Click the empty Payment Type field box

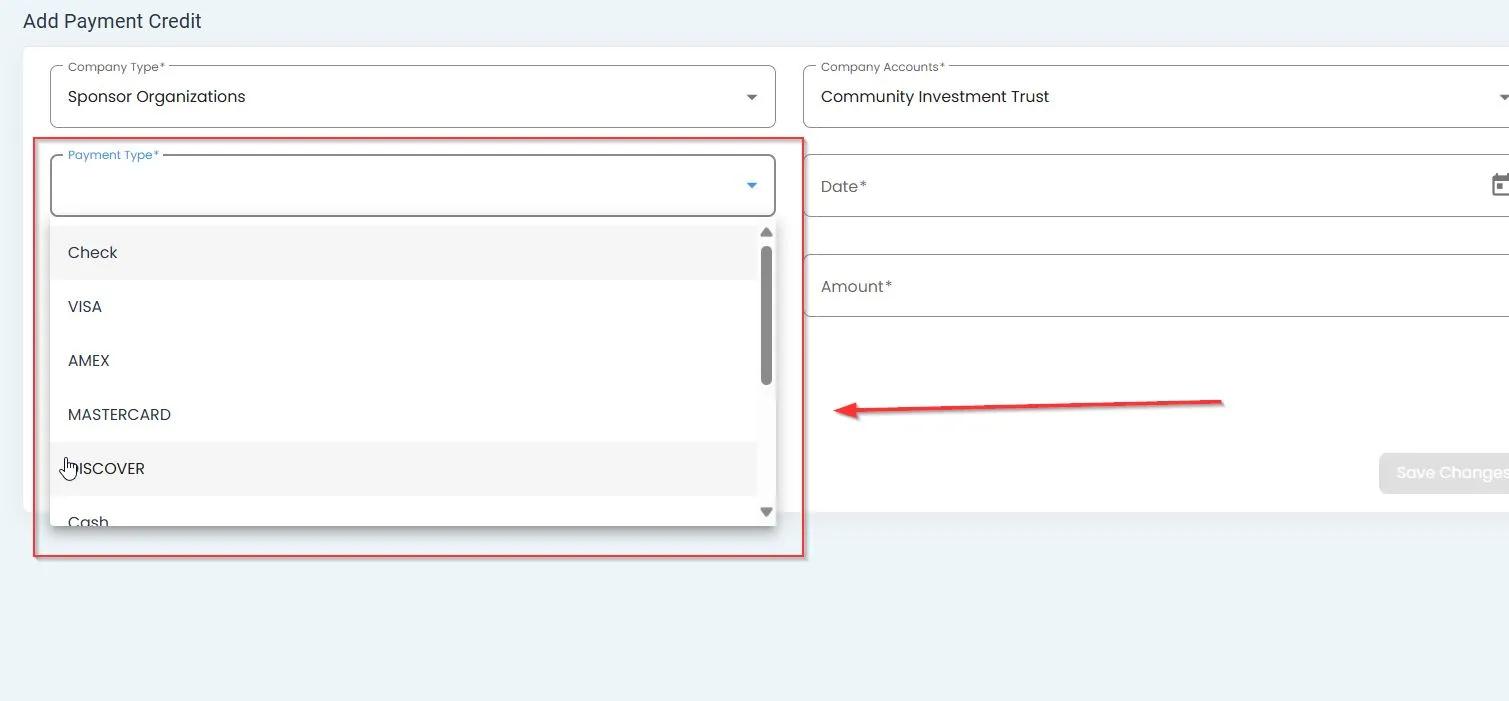tap(400, 186)
